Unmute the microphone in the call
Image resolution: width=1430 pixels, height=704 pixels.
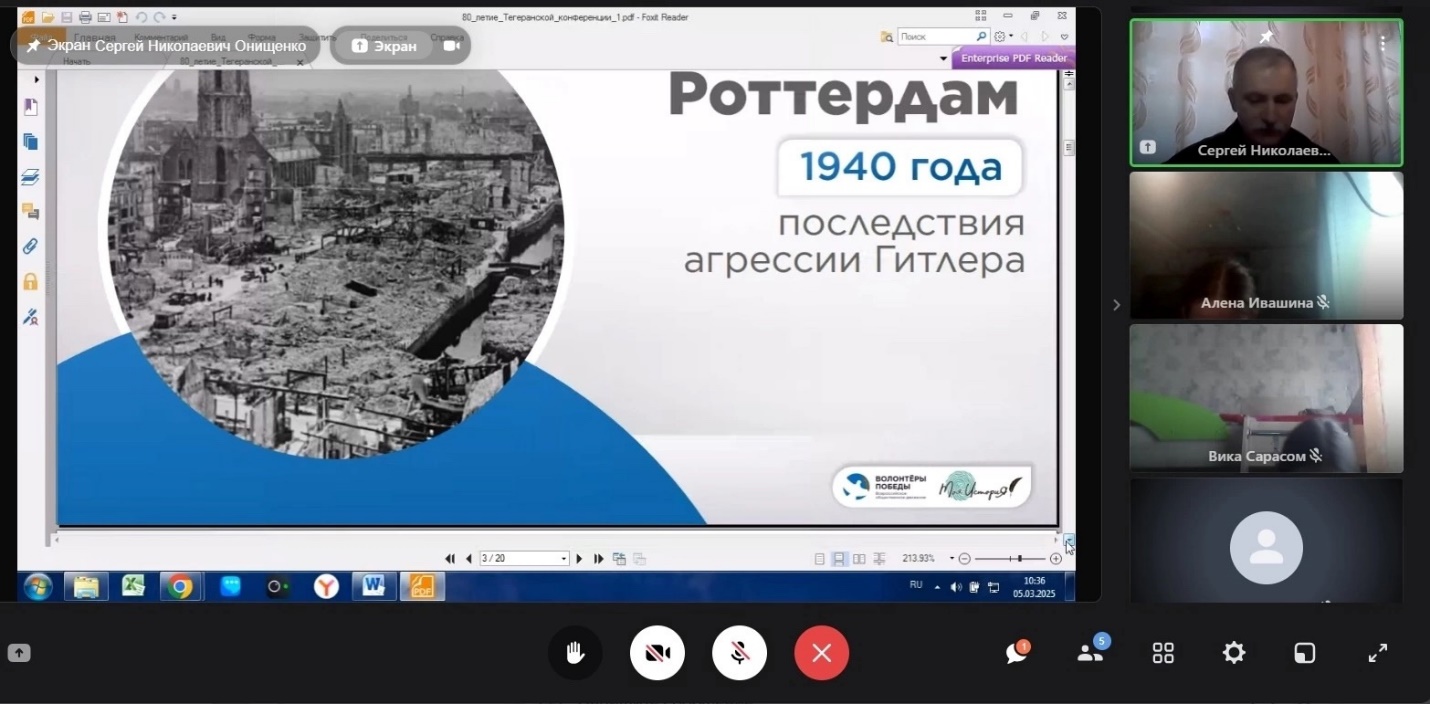(x=739, y=653)
